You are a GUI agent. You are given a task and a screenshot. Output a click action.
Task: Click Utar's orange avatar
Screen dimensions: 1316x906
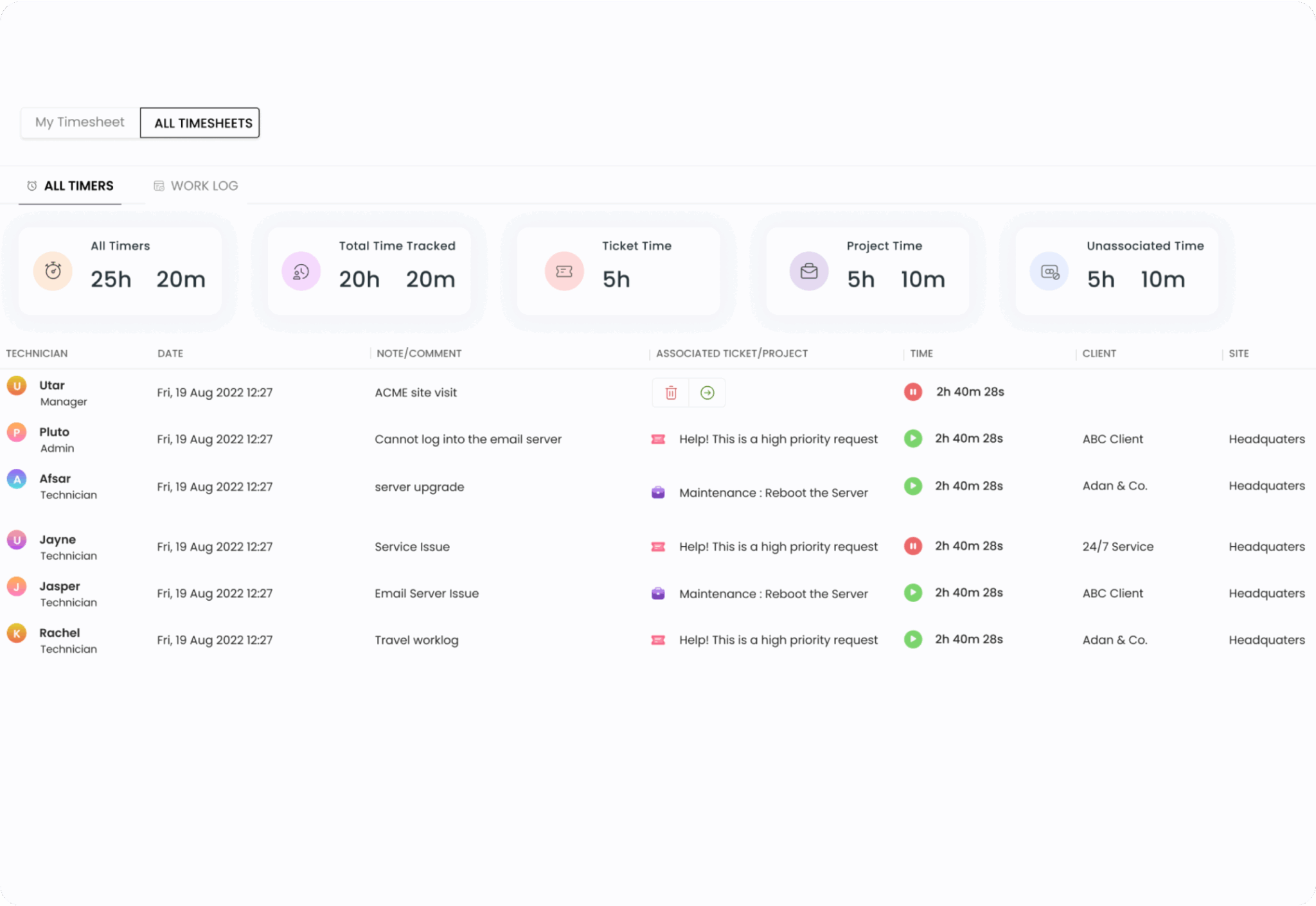(x=17, y=386)
